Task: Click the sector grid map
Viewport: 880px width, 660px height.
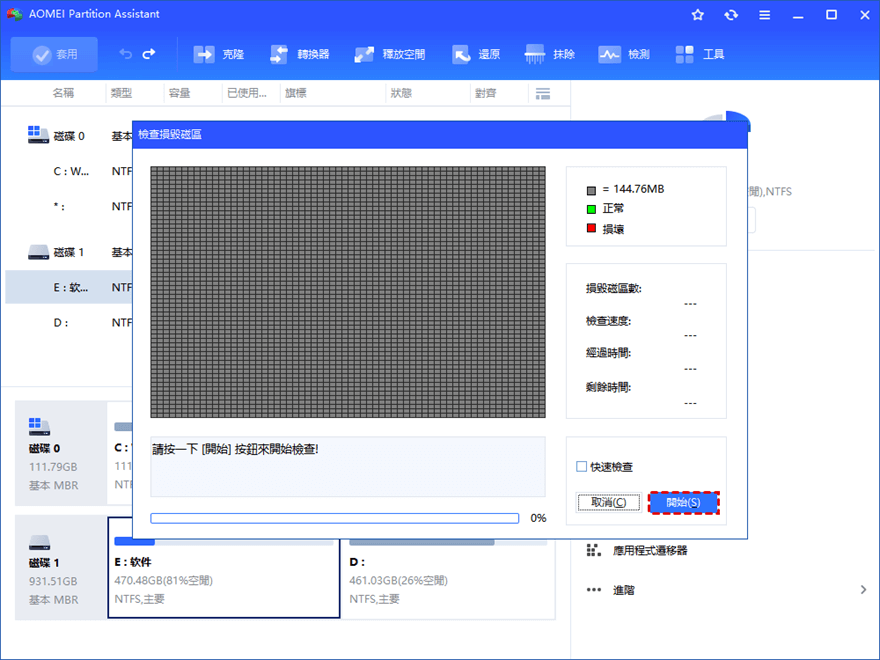Action: click(348, 292)
